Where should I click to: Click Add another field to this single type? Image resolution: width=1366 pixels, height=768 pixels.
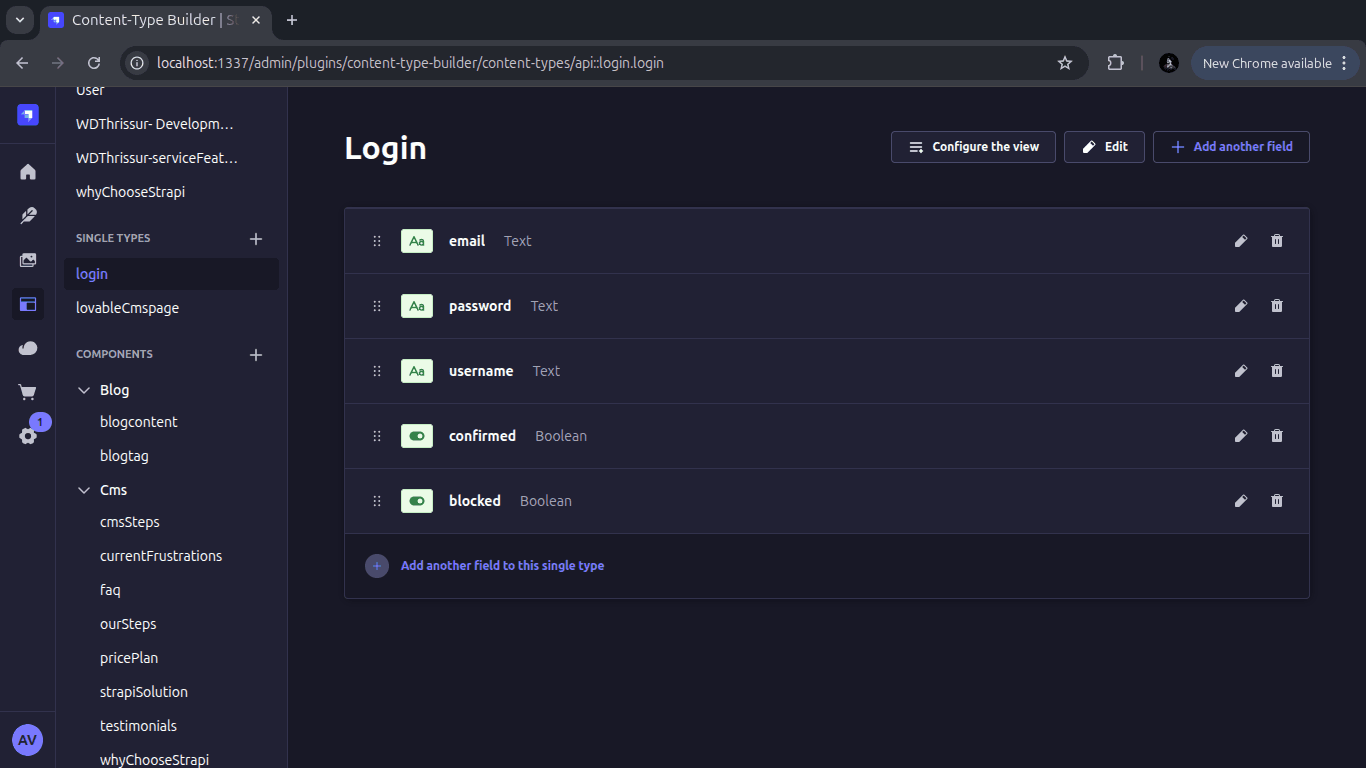click(x=502, y=566)
